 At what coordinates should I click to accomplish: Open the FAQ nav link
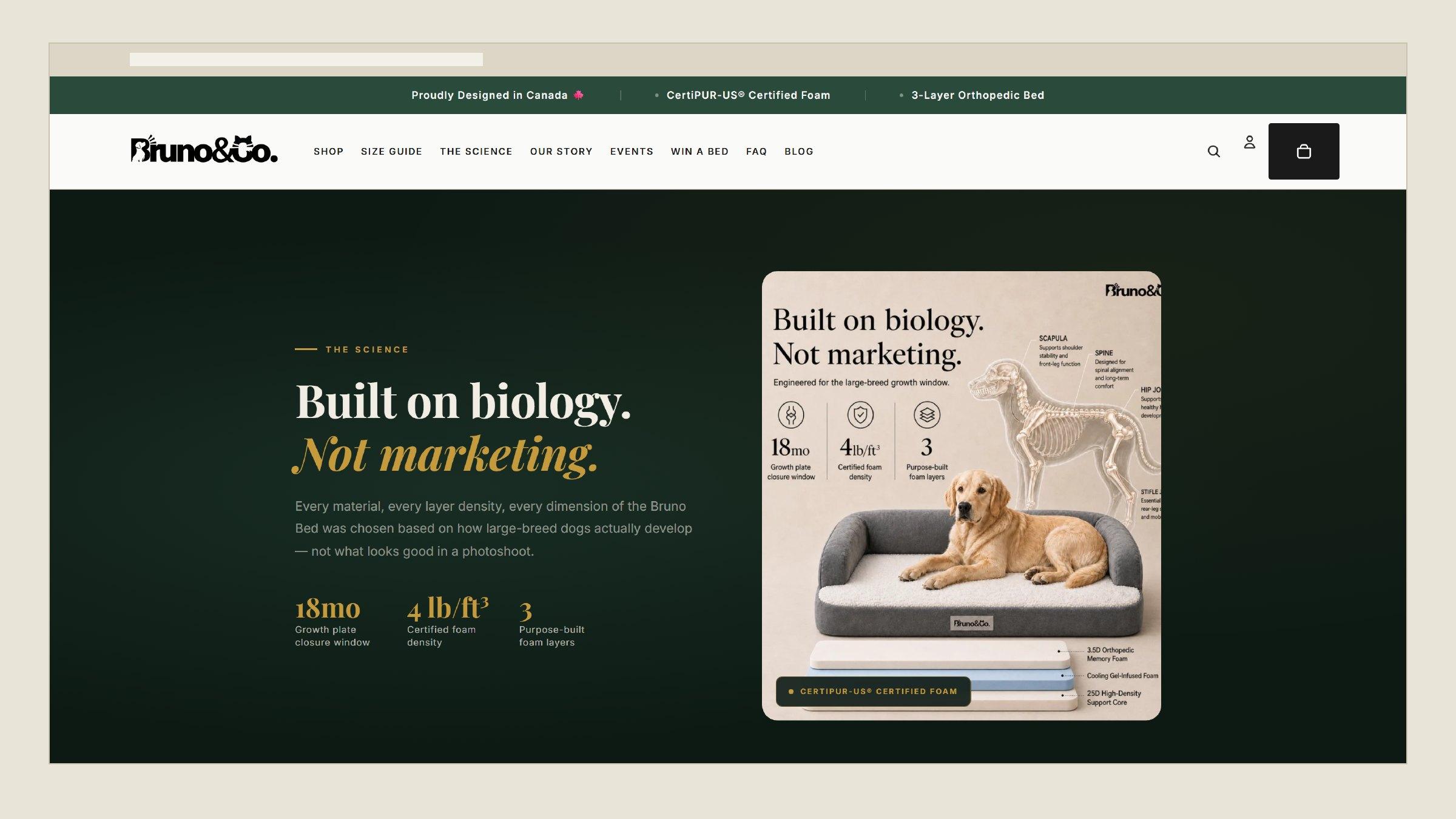pos(757,151)
